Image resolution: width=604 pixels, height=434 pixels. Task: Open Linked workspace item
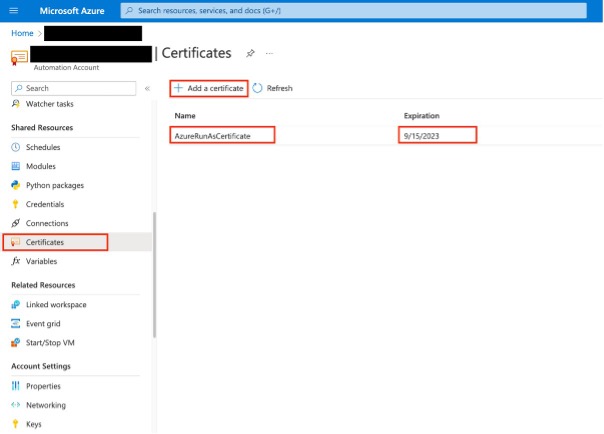click(56, 305)
